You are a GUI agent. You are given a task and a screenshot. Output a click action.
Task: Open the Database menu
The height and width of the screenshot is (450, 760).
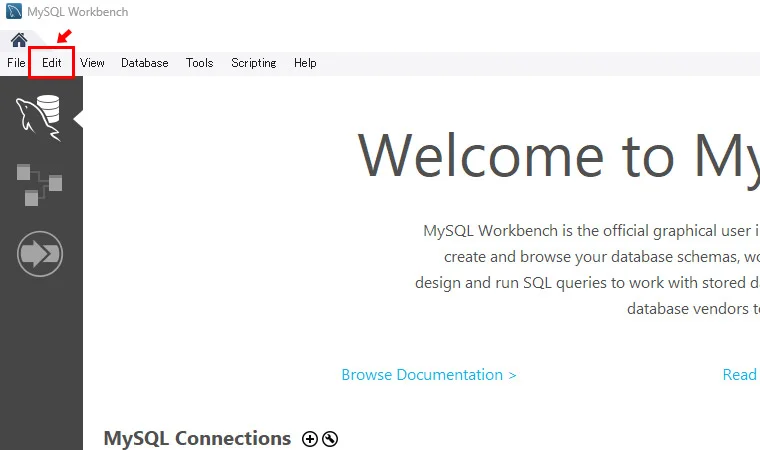[x=144, y=63]
